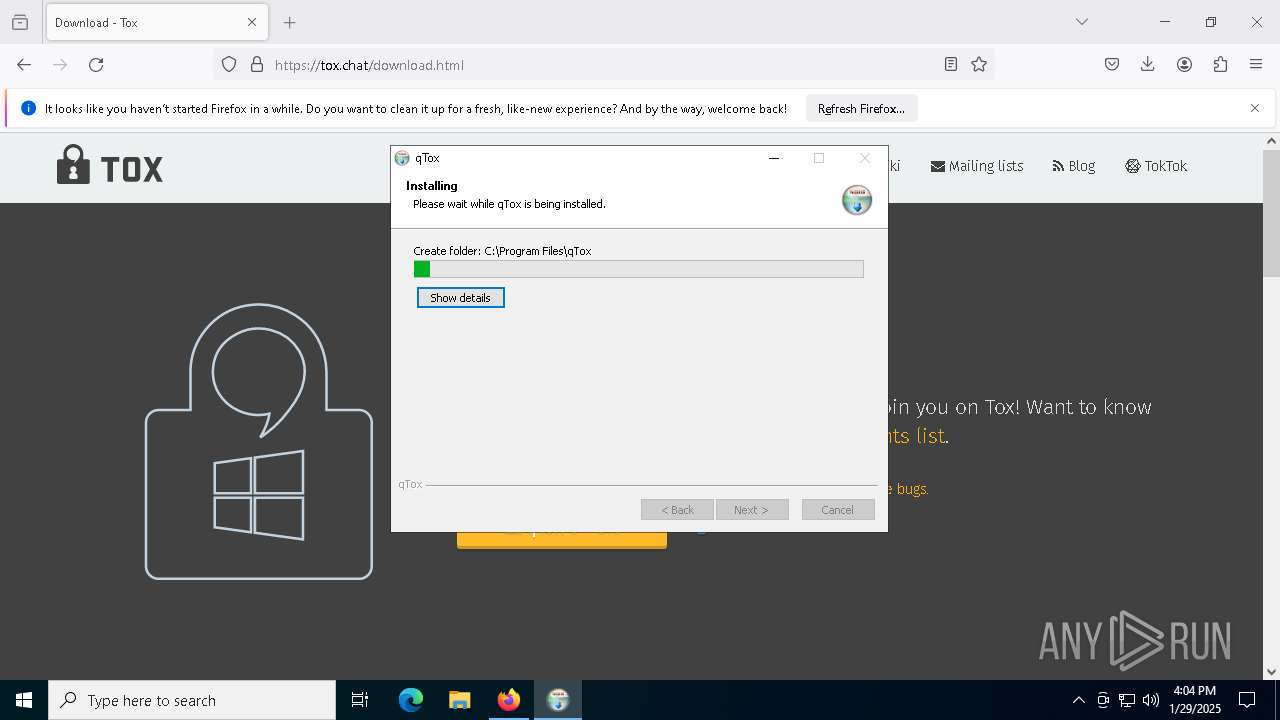Switch to Firefox in taskbar
Image resolution: width=1280 pixels, height=720 pixels.
pos(509,700)
